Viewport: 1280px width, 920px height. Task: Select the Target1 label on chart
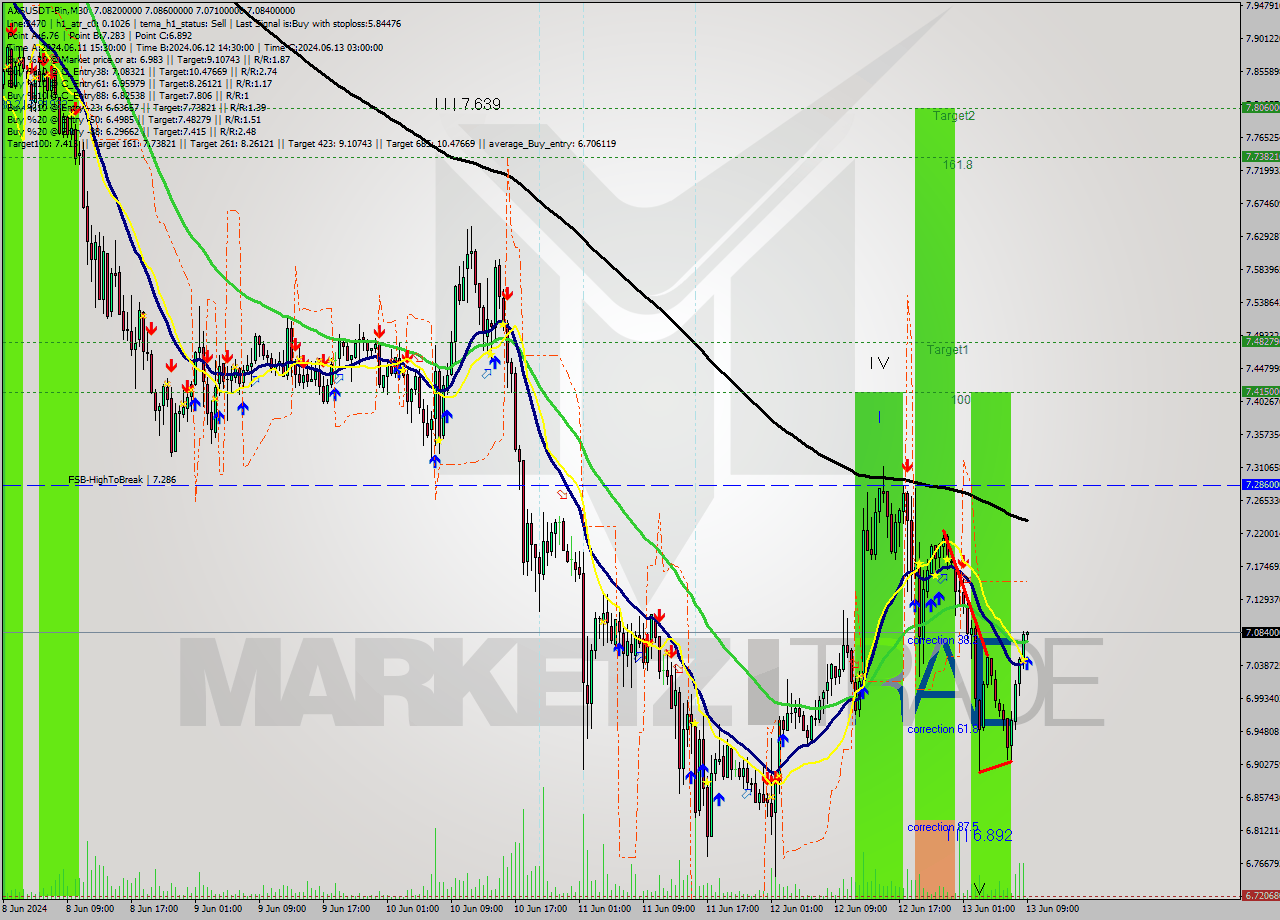947,350
